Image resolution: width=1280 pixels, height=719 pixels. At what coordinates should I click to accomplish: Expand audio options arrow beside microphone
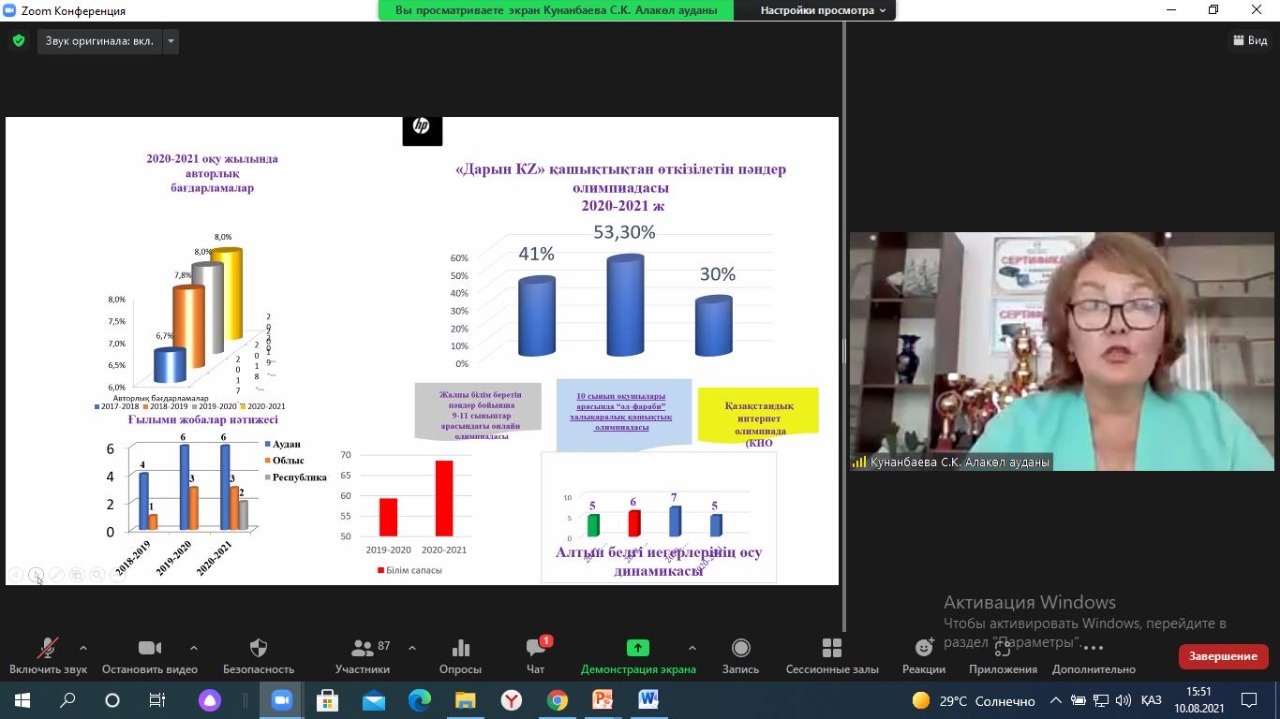coord(83,648)
